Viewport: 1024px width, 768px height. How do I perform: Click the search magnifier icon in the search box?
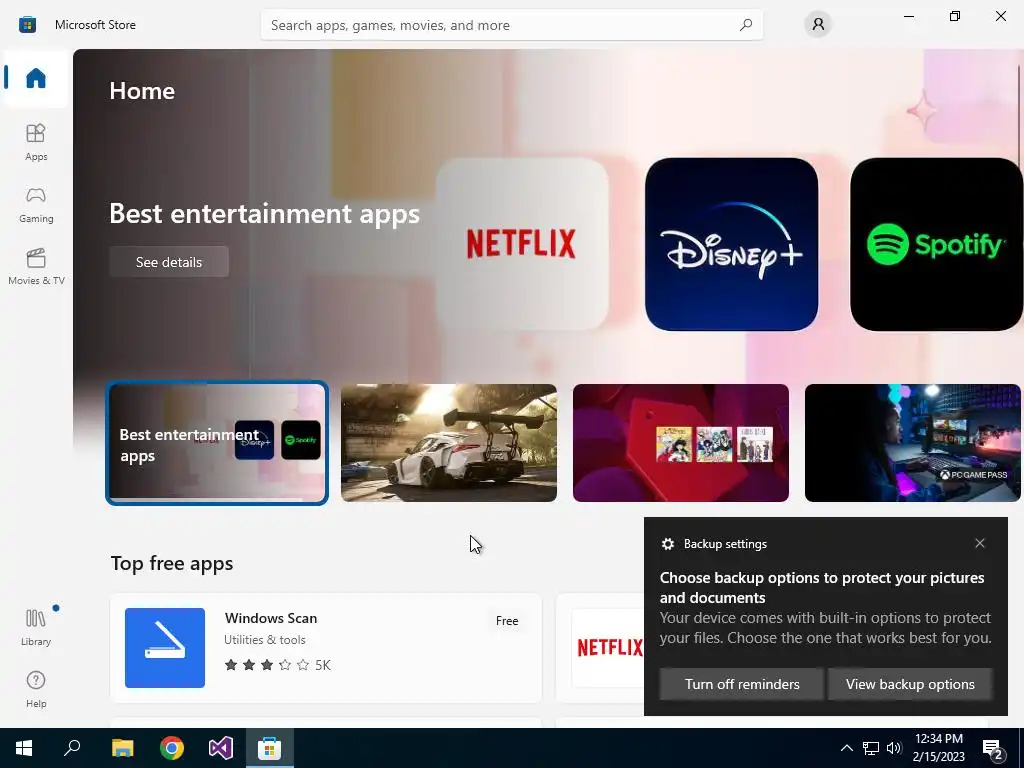tap(745, 25)
